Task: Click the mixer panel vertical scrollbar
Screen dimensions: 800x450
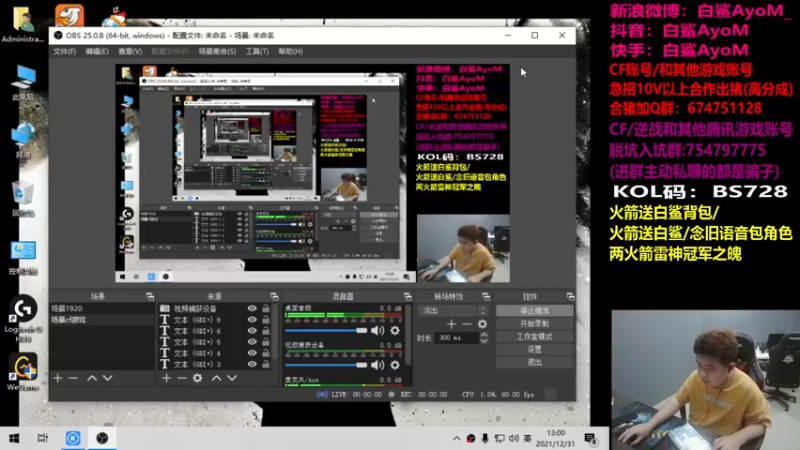Action: point(408,335)
